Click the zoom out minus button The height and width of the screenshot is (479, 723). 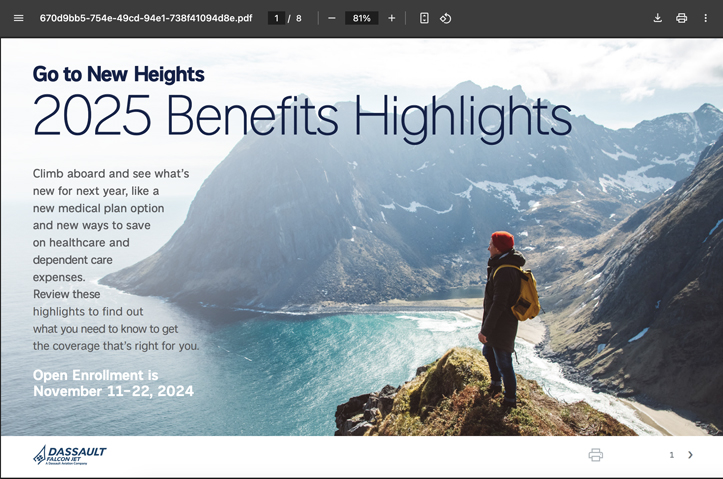click(332, 18)
